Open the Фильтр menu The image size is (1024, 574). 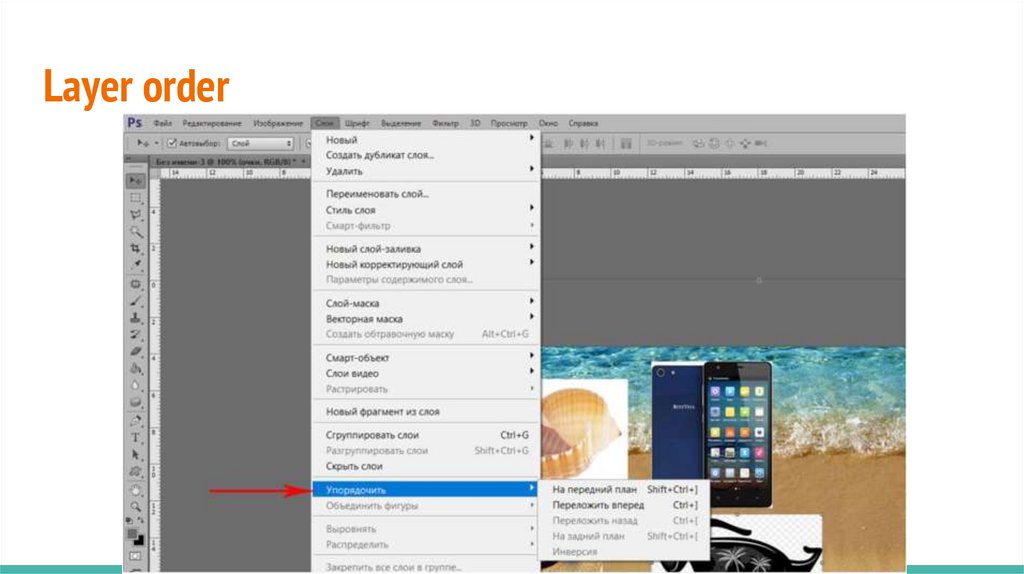(x=445, y=123)
